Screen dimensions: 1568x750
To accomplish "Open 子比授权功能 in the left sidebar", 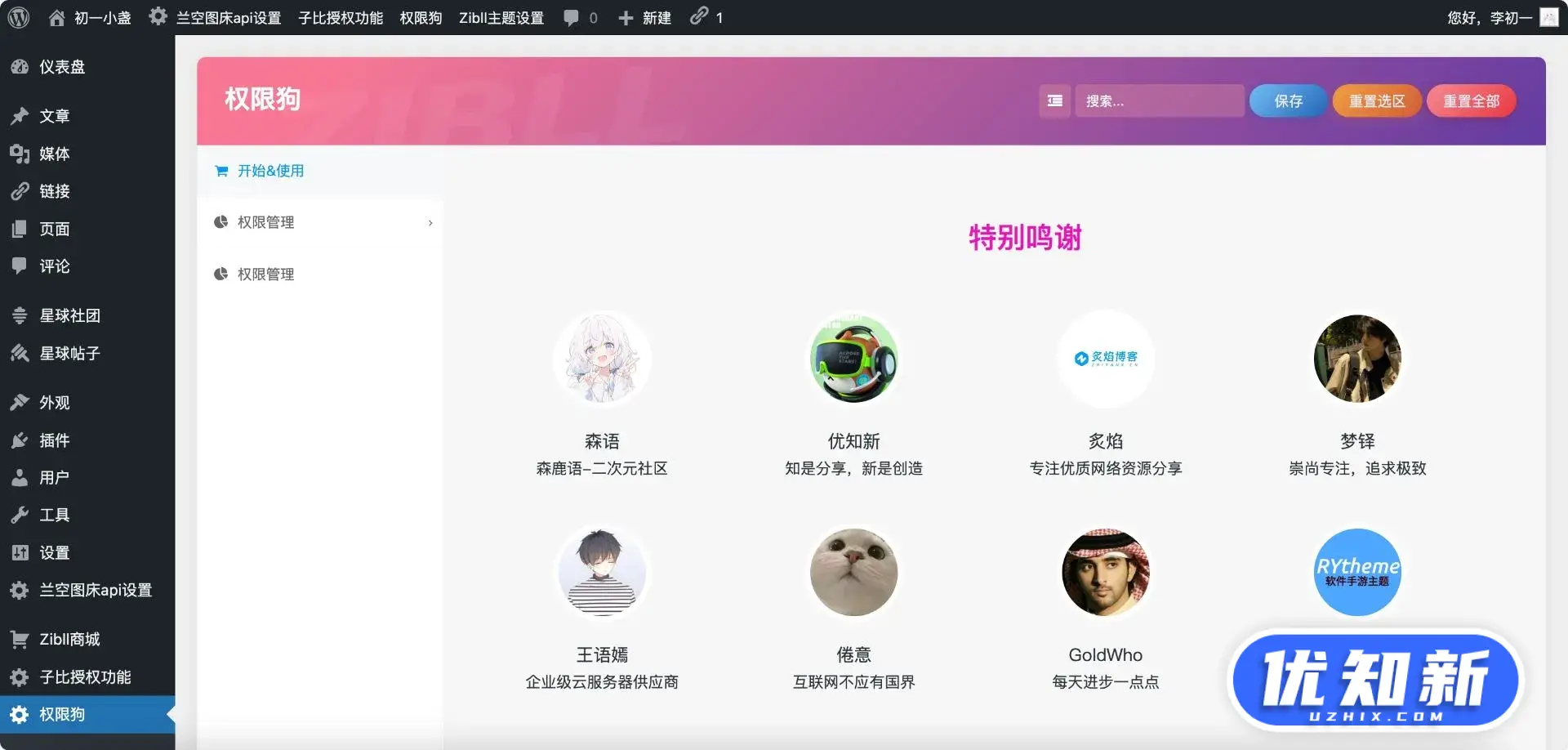I will [87, 676].
